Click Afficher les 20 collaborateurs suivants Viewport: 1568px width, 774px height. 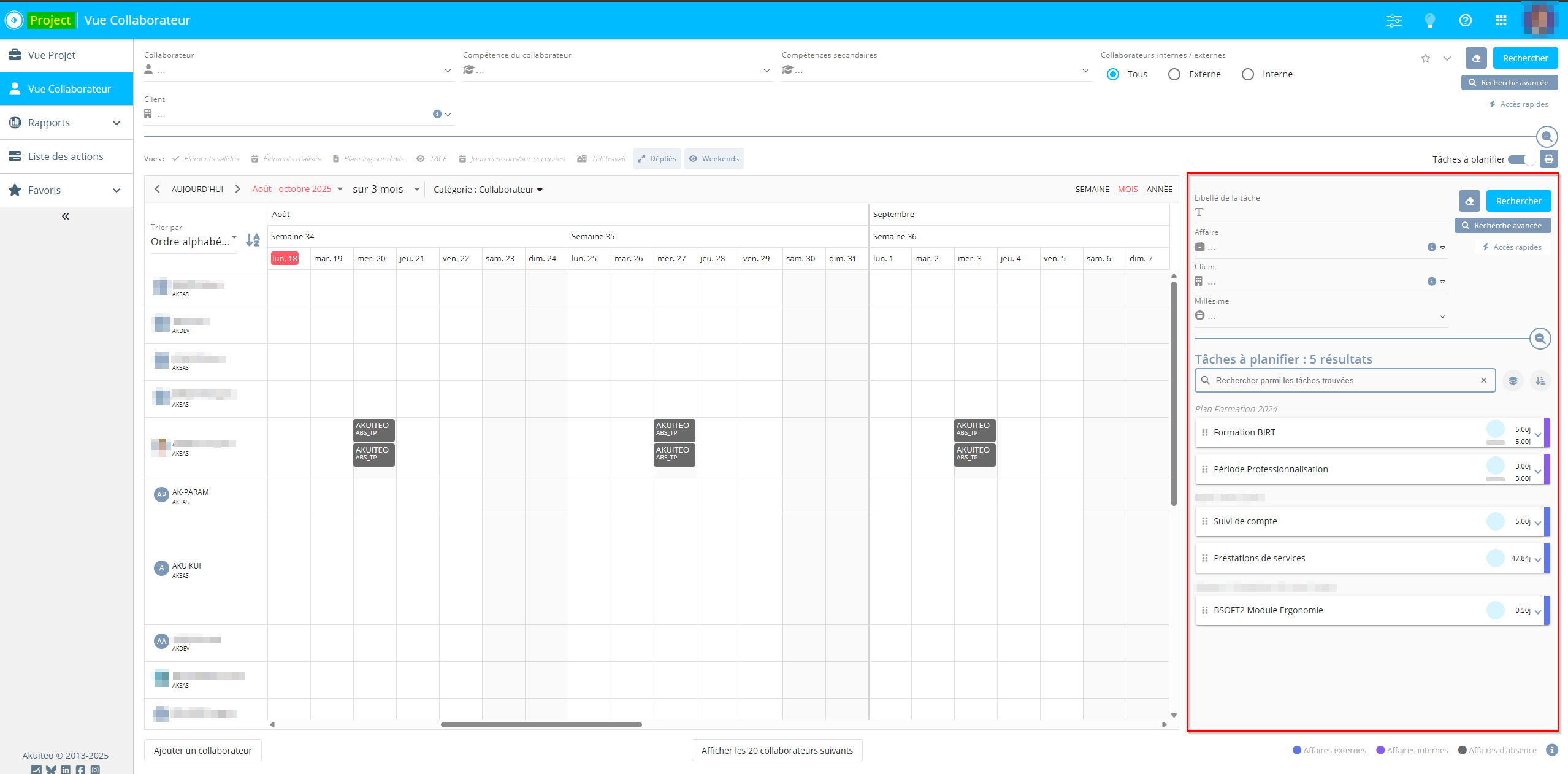pos(776,750)
